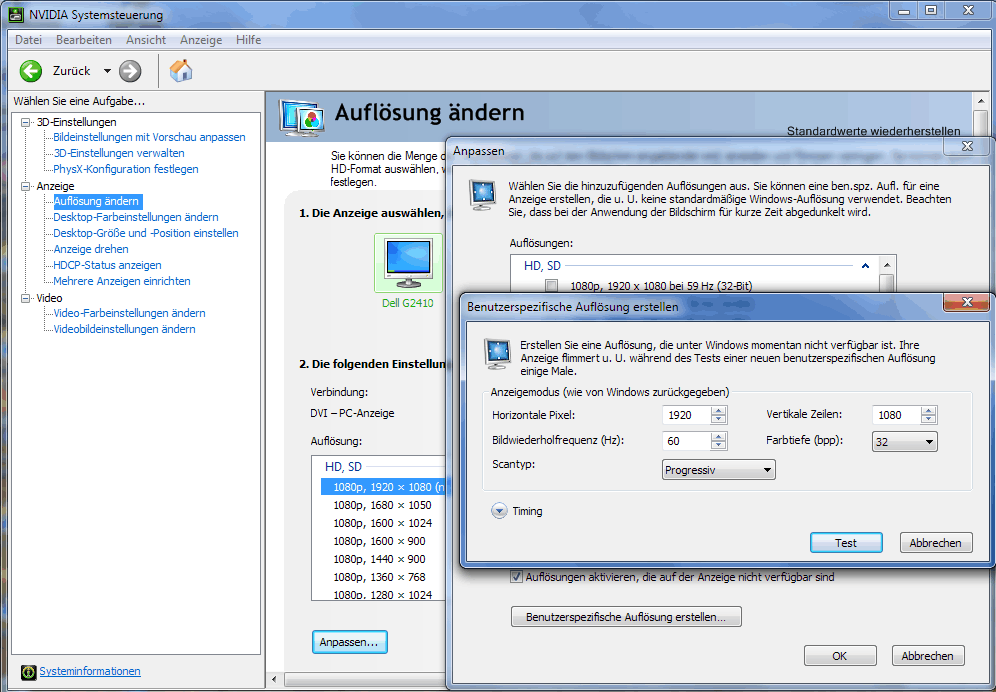
Task: Open the Anzeige menu
Action: [201, 39]
